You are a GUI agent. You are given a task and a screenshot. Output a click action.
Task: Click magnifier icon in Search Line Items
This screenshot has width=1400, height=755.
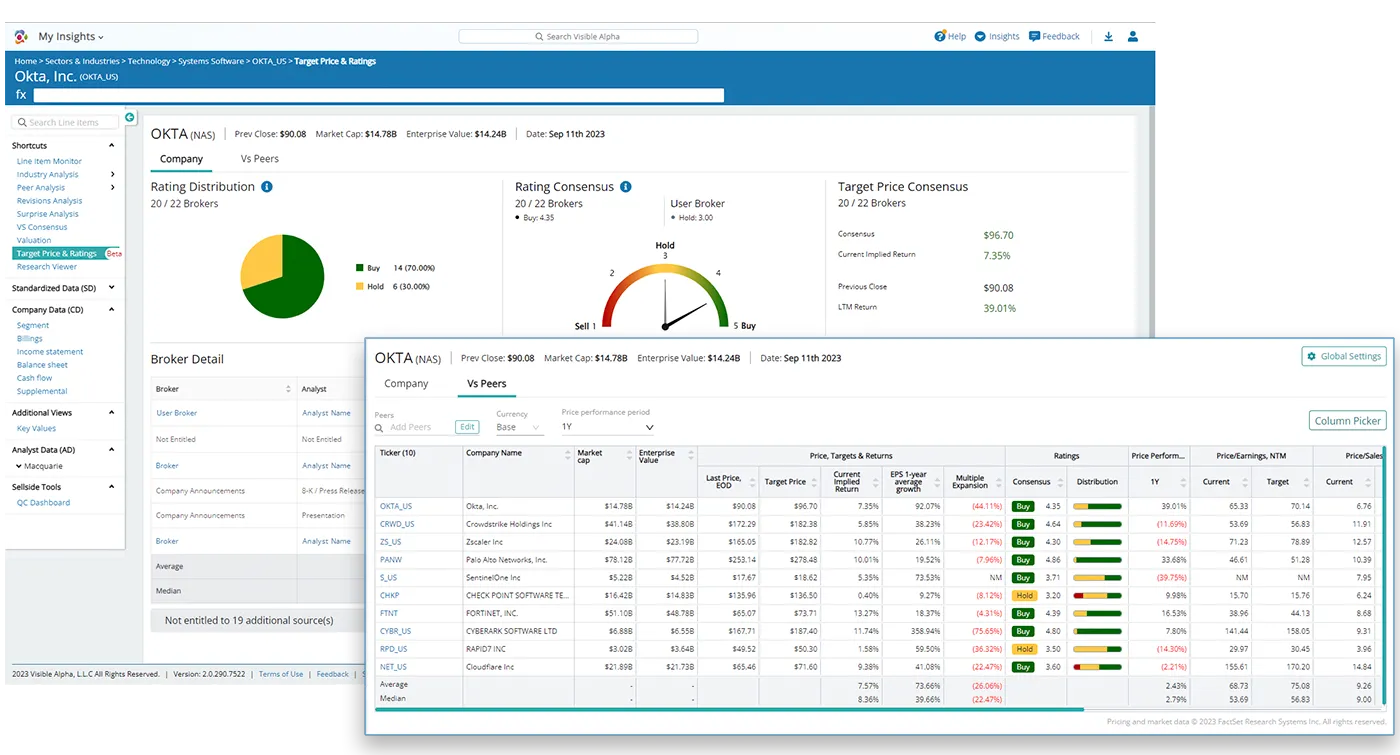(x=22, y=122)
